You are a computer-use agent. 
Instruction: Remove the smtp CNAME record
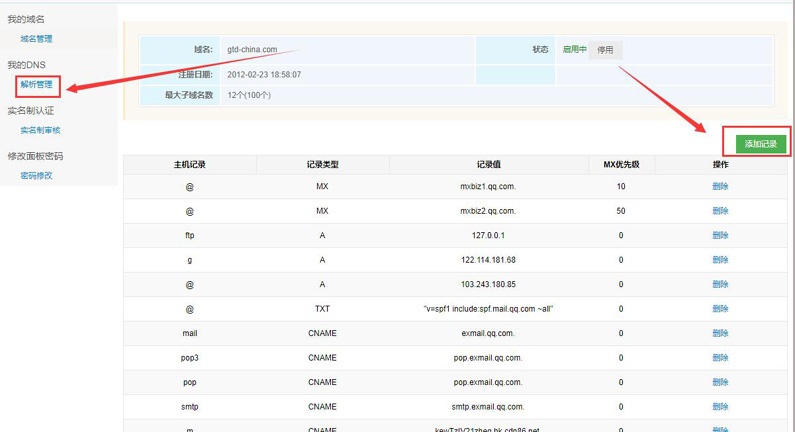pos(720,407)
